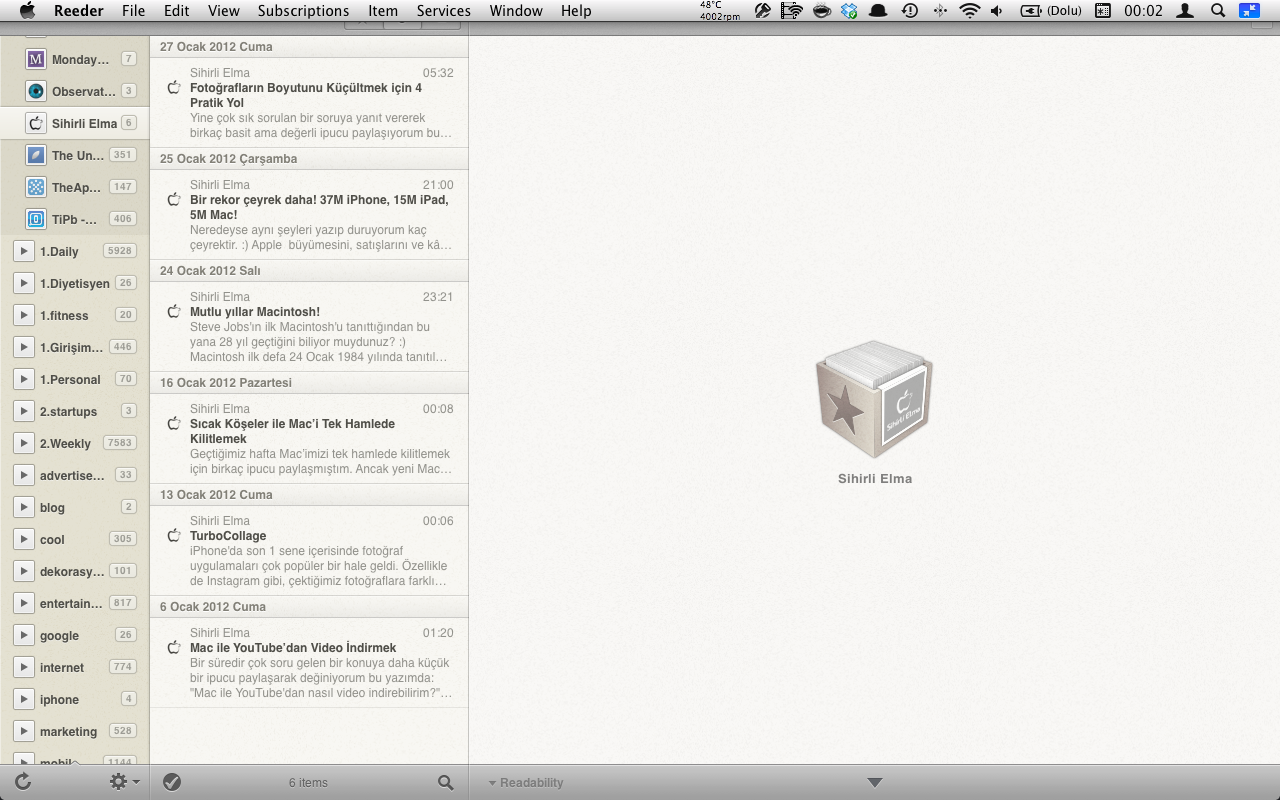
Task: Select the TiPb feed icon
Action: [36, 219]
